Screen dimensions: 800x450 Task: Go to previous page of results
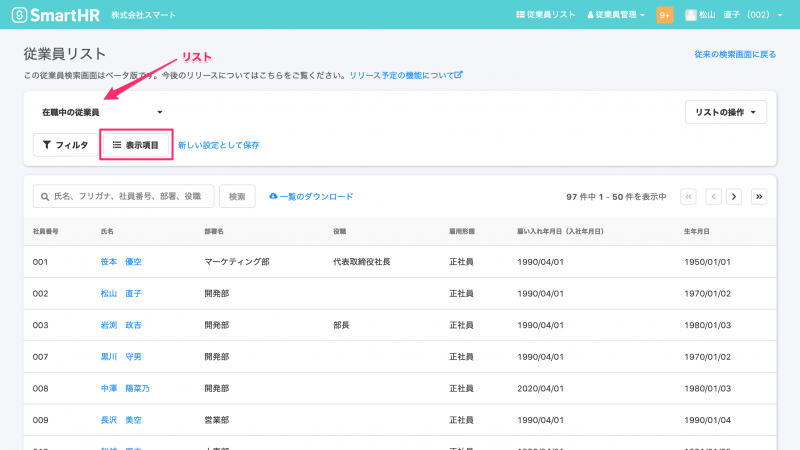pos(713,196)
